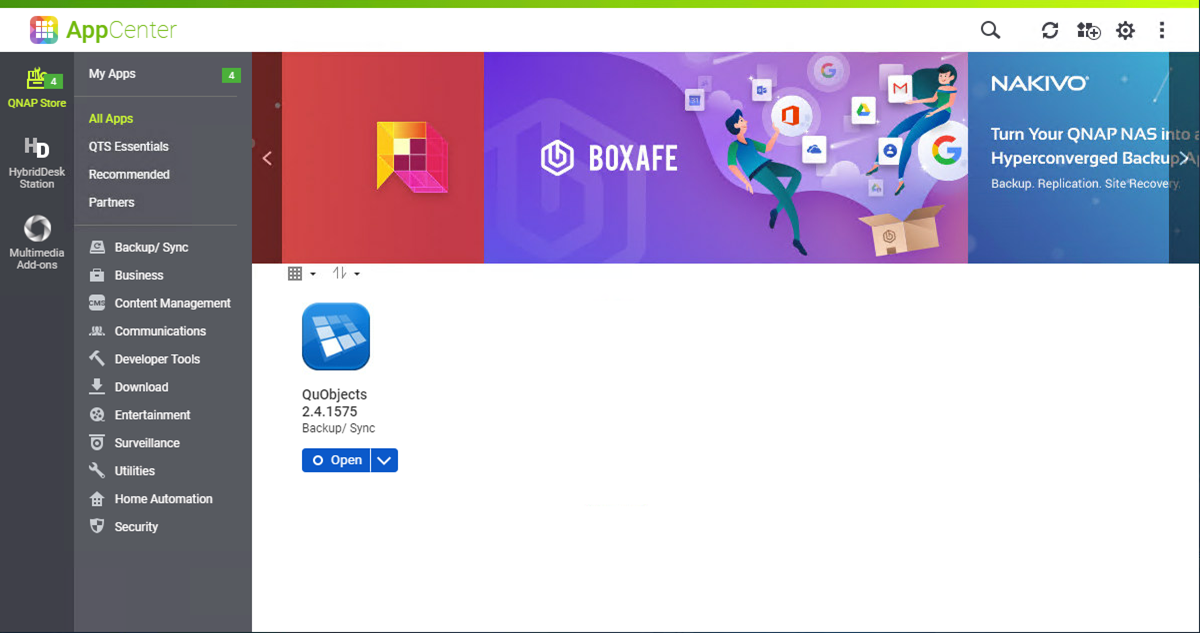Image resolution: width=1200 pixels, height=633 pixels.
Task: Click the Home Automation house icon
Action: [97, 499]
